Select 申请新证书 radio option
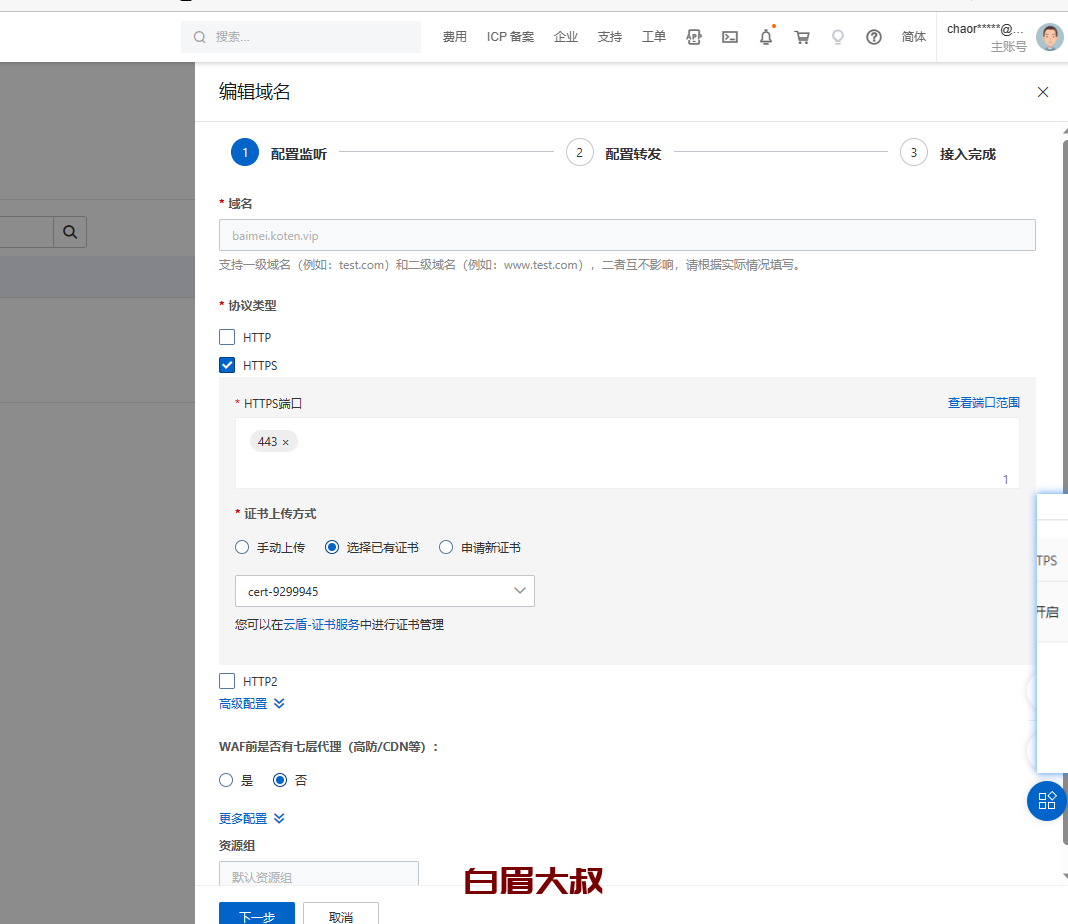The image size is (1068, 924). (x=445, y=547)
